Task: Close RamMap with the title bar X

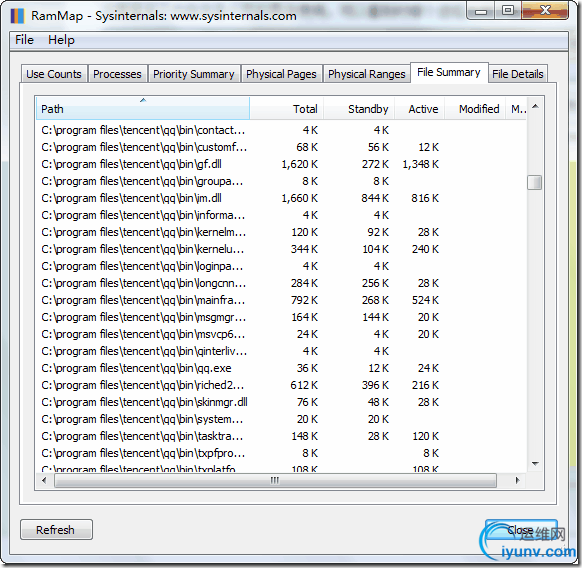Action: pos(545,10)
